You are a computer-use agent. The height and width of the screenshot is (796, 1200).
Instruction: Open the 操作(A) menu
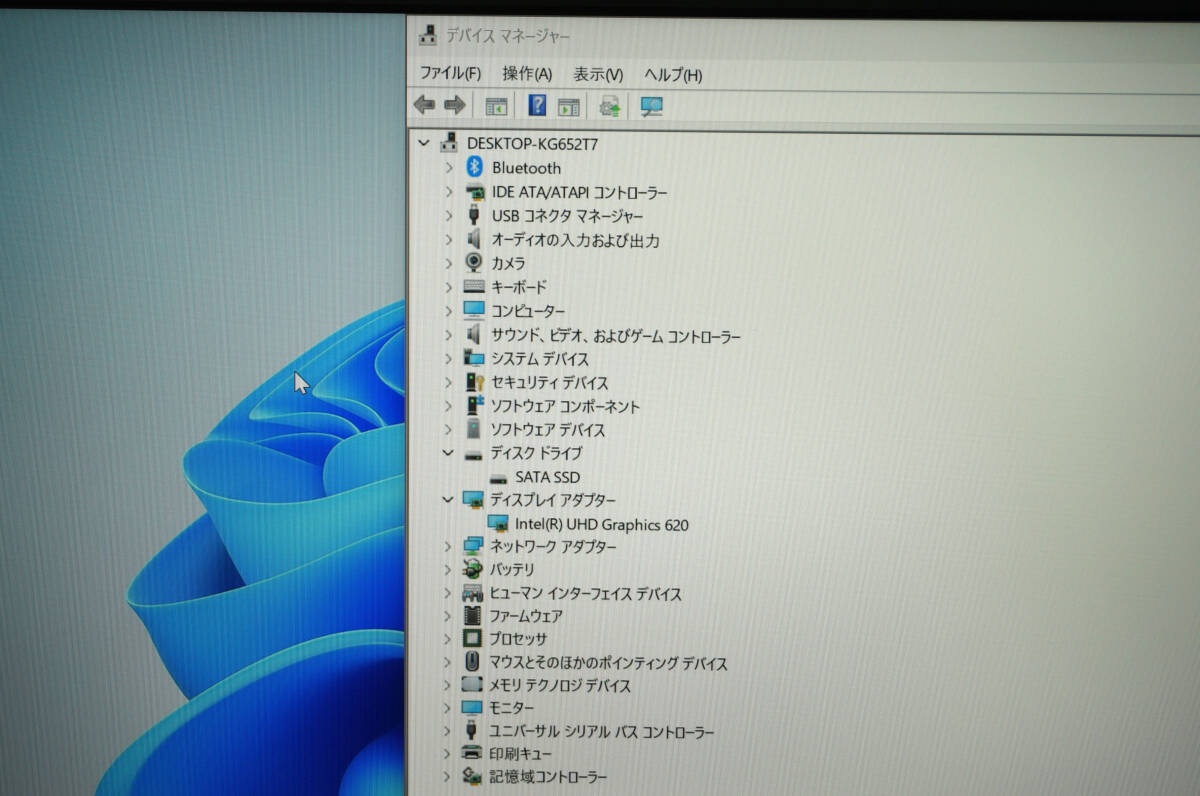click(x=527, y=74)
